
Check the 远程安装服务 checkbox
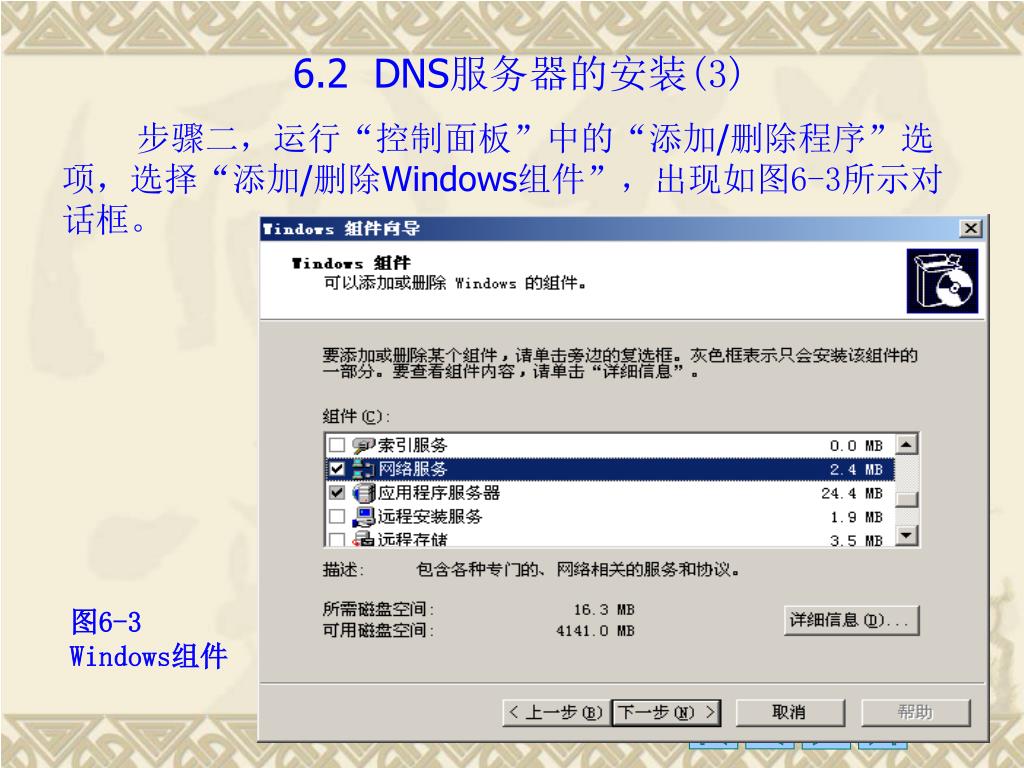pyautogui.click(x=336, y=517)
